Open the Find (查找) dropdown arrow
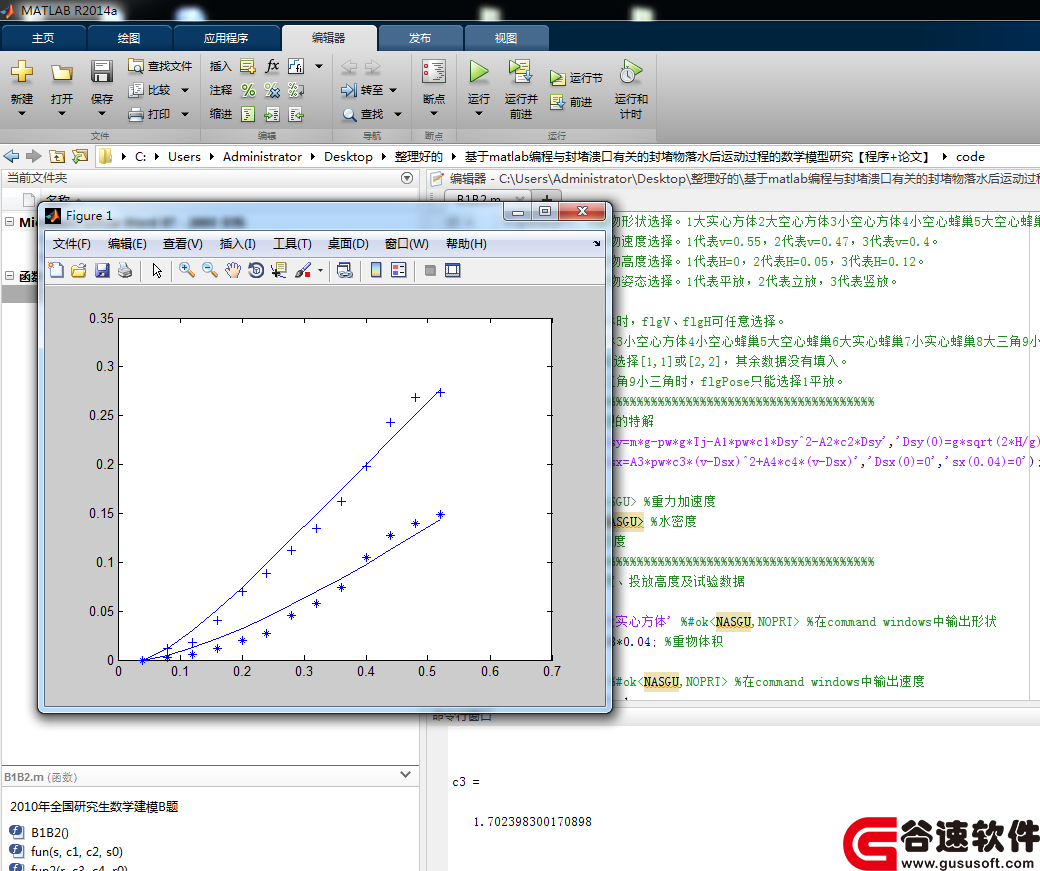 click(398, 114)
